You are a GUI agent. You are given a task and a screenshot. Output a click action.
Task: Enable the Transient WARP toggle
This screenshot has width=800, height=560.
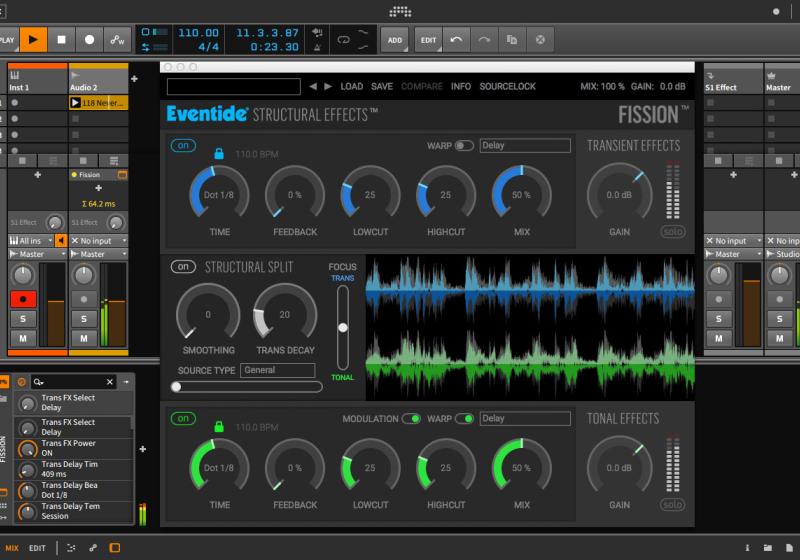coord(464,146)
